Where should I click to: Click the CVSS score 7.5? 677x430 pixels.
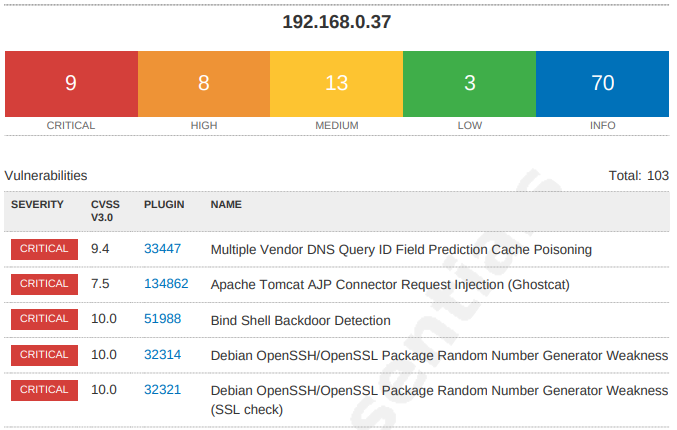tap(100, 284)
